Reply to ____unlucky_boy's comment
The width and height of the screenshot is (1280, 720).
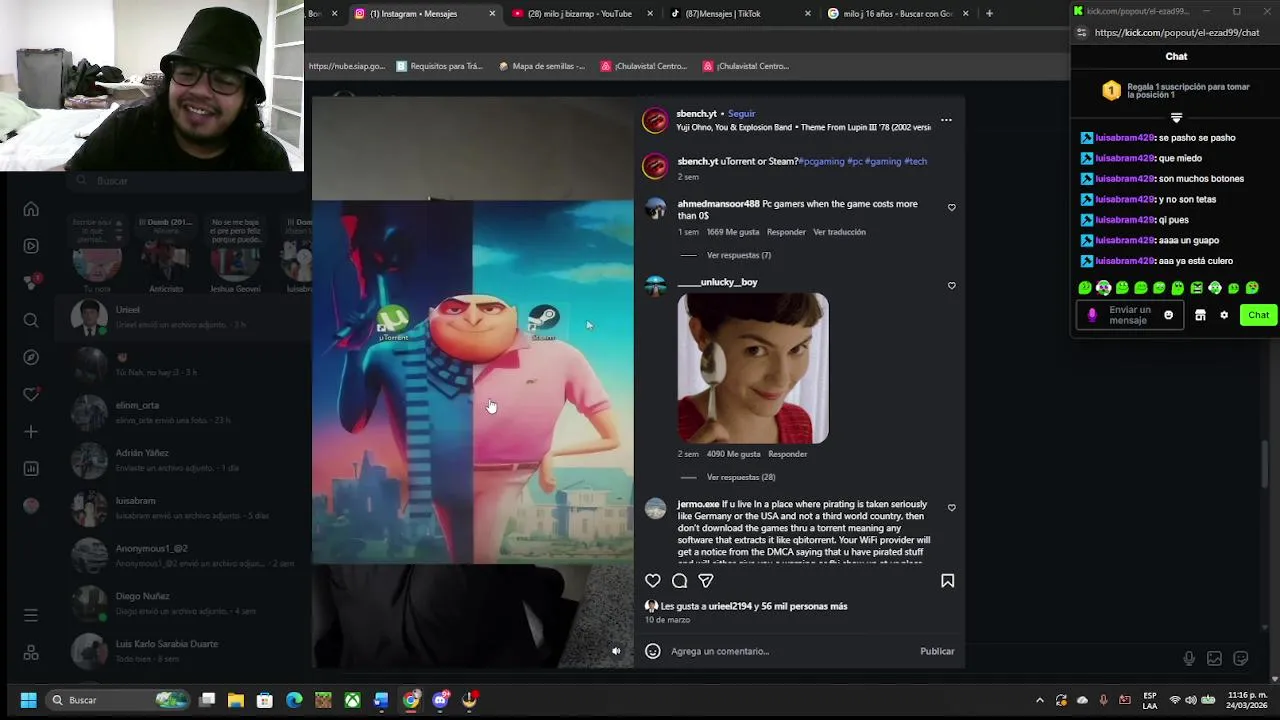[787, 454]
